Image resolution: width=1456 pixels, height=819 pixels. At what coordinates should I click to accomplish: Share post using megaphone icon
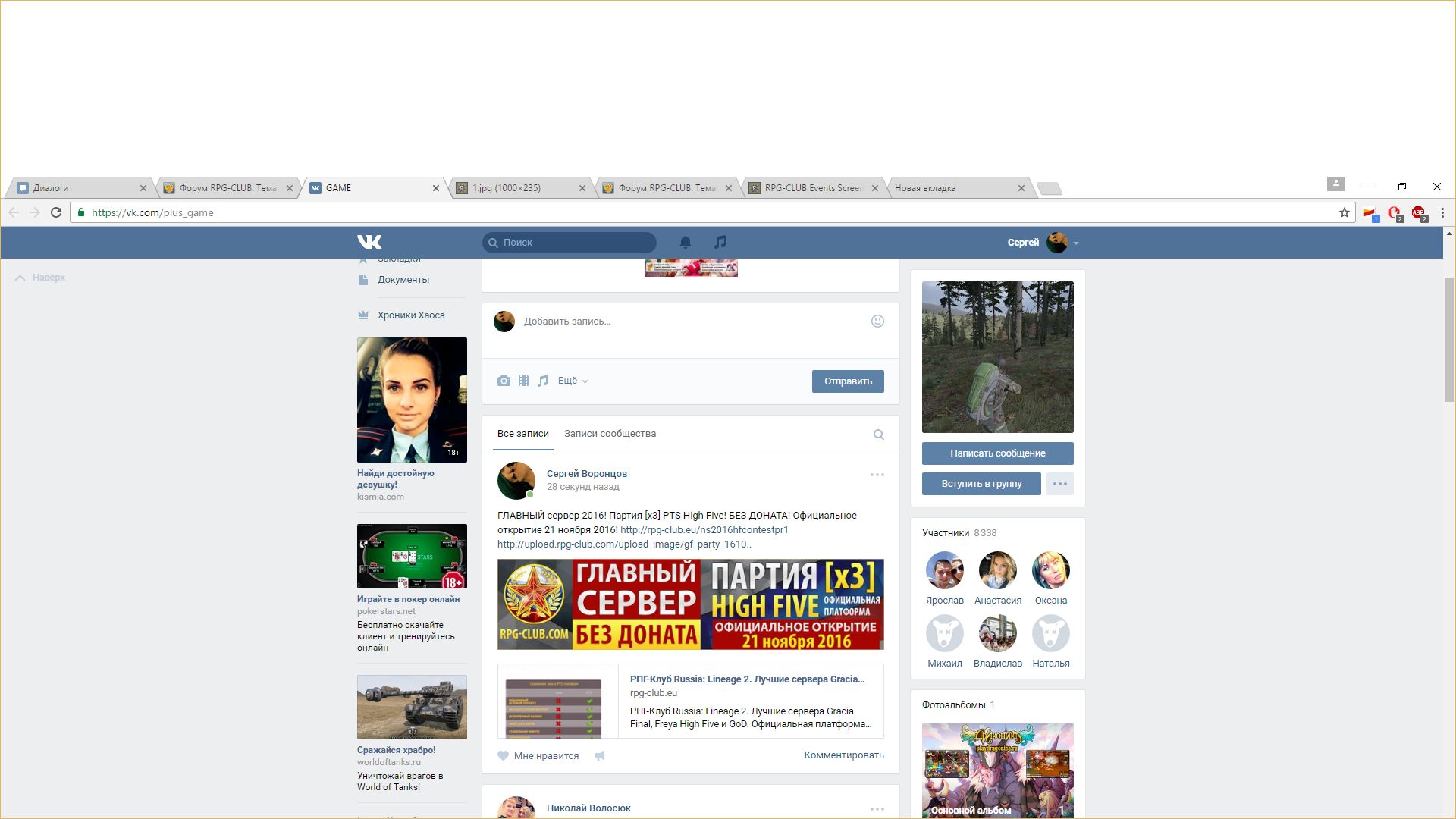click(x=599, y=755)
